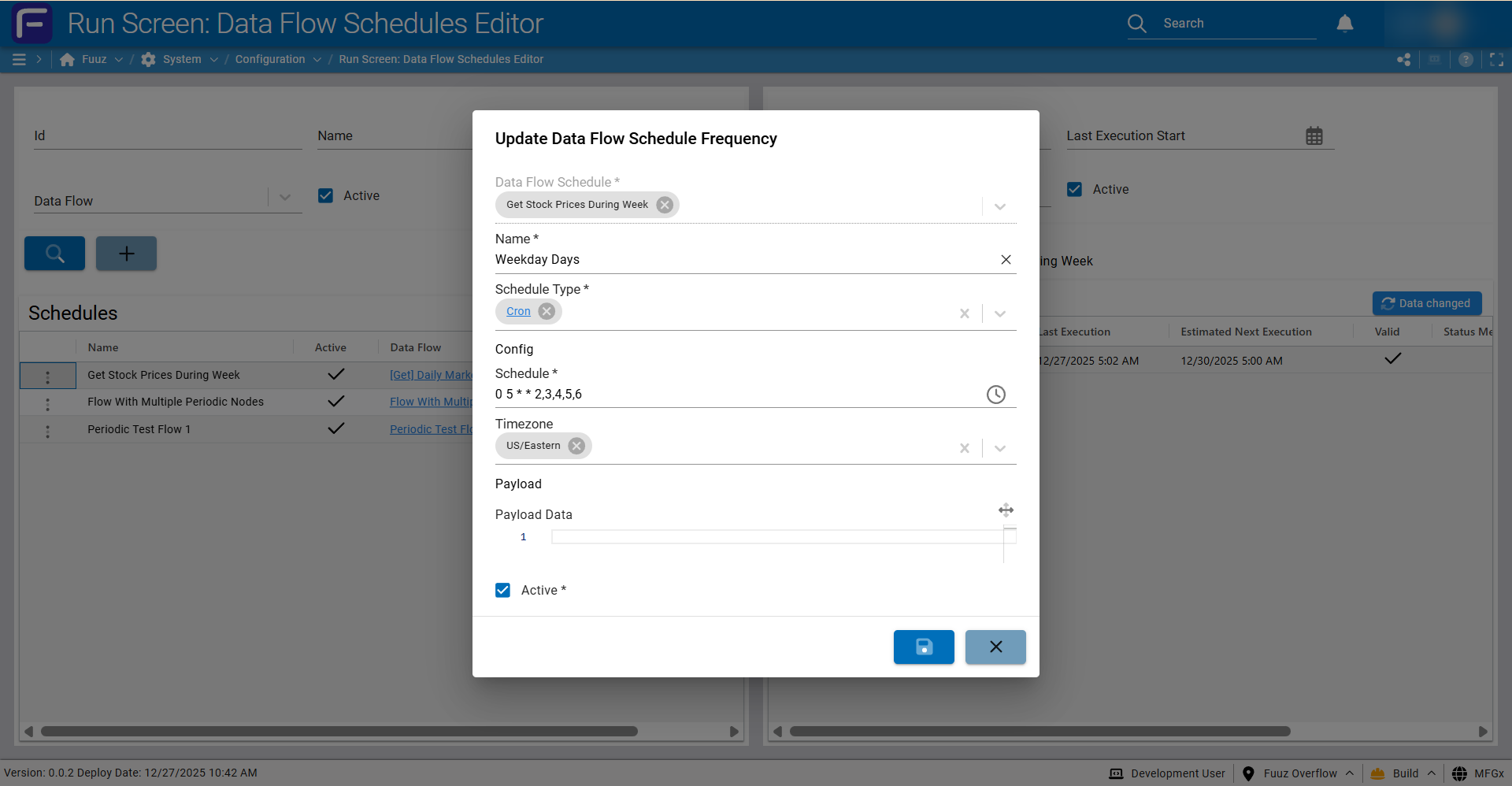Click the Name field containing Weekday Days

point(744,260)
